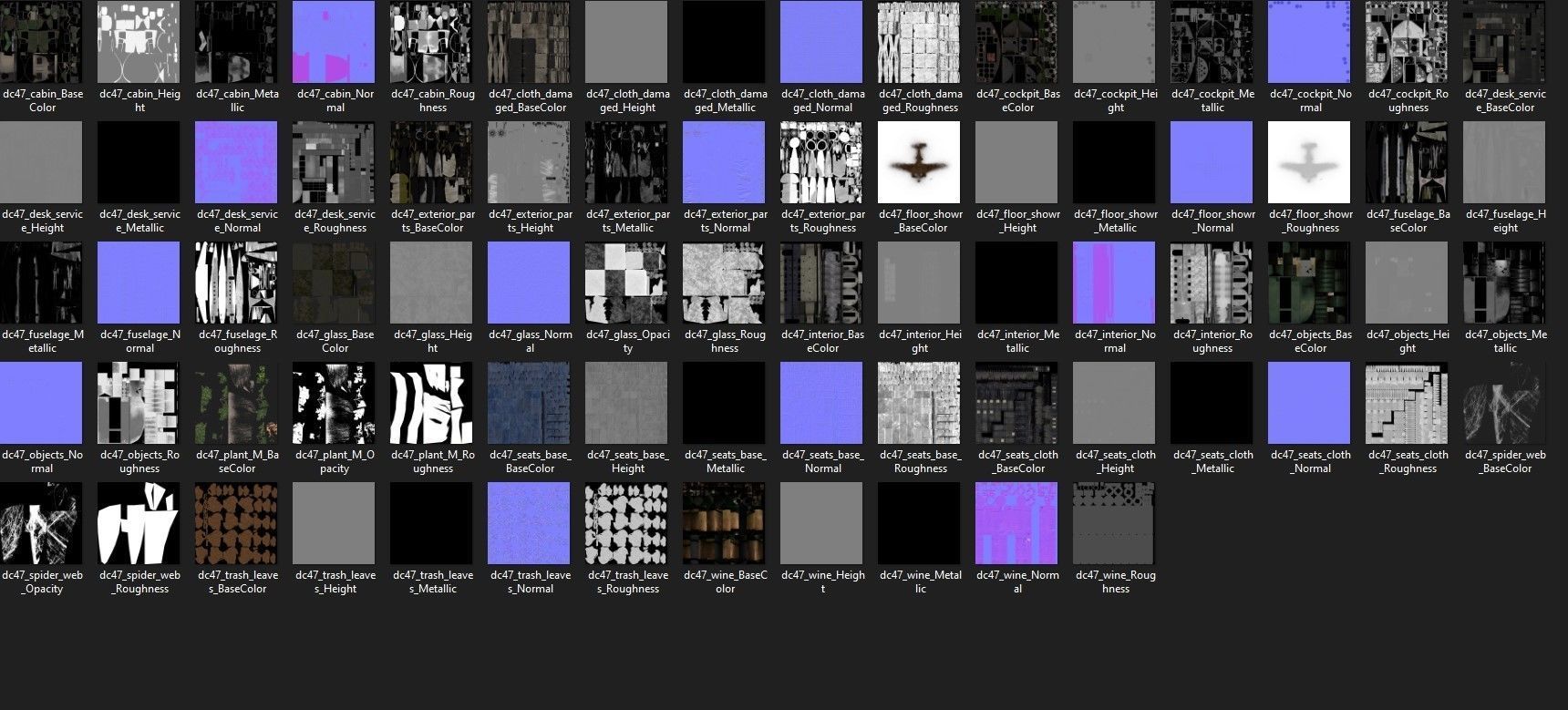The image size is (1568, 710).
Task: Select dc47_exterior_parts_BaseColor texture
Action: [x=432, y=162]
